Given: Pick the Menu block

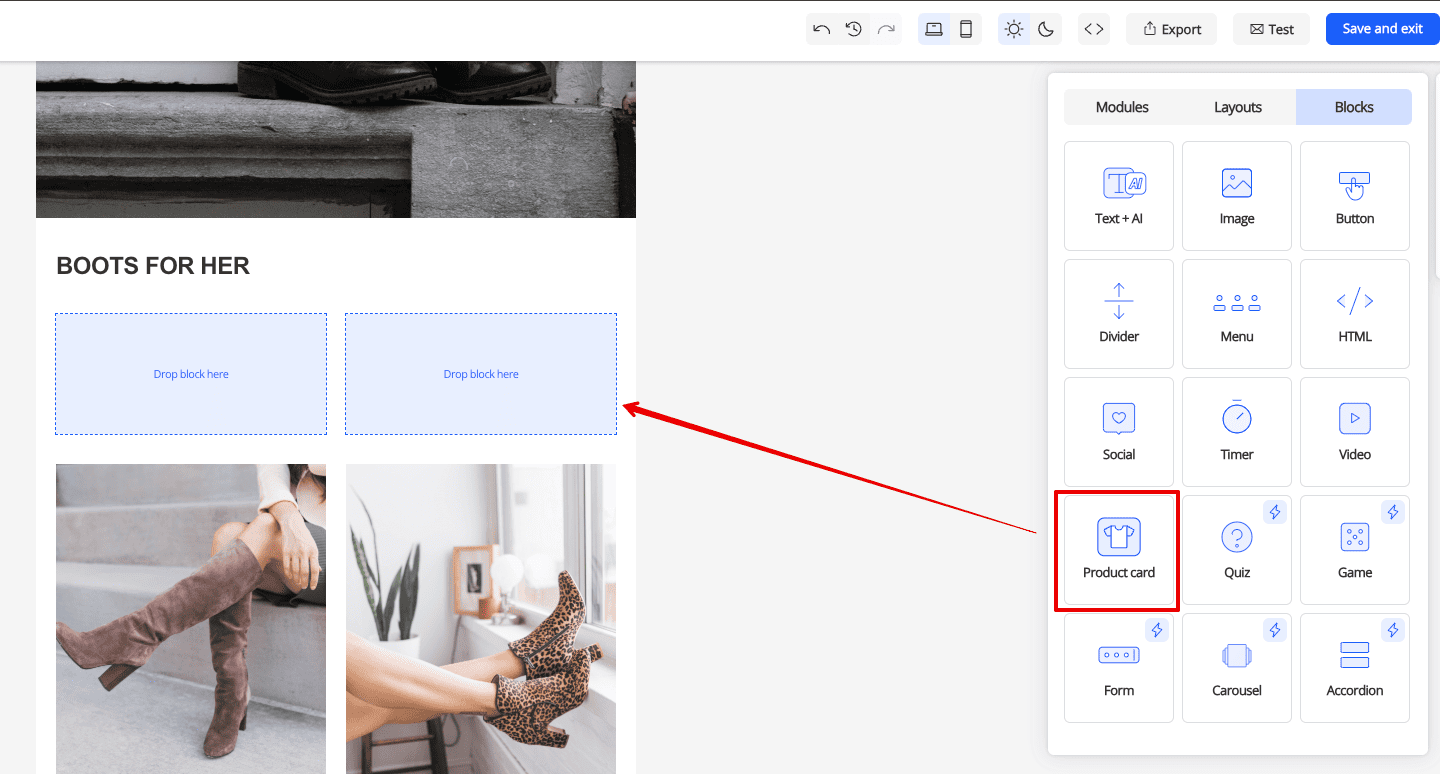Looking at the screenshot, I should 1237,314.
